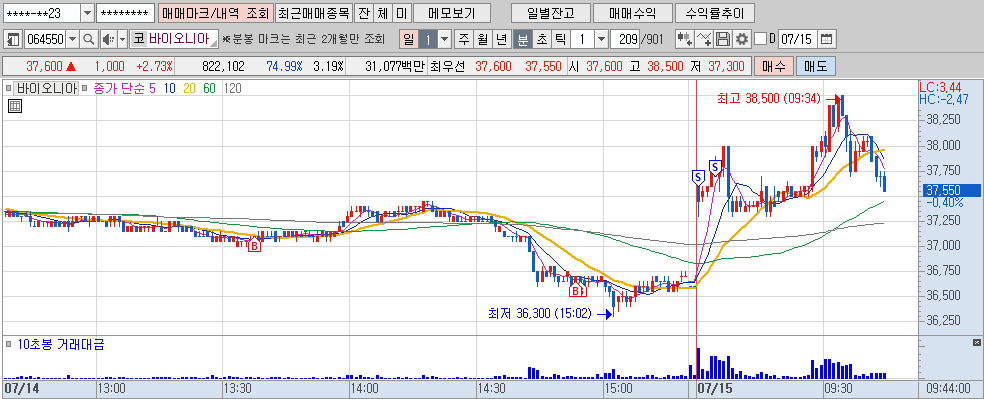Select the 잔 tab button
This screenshot has width=984, height=399.
click(x=363, y=13)
